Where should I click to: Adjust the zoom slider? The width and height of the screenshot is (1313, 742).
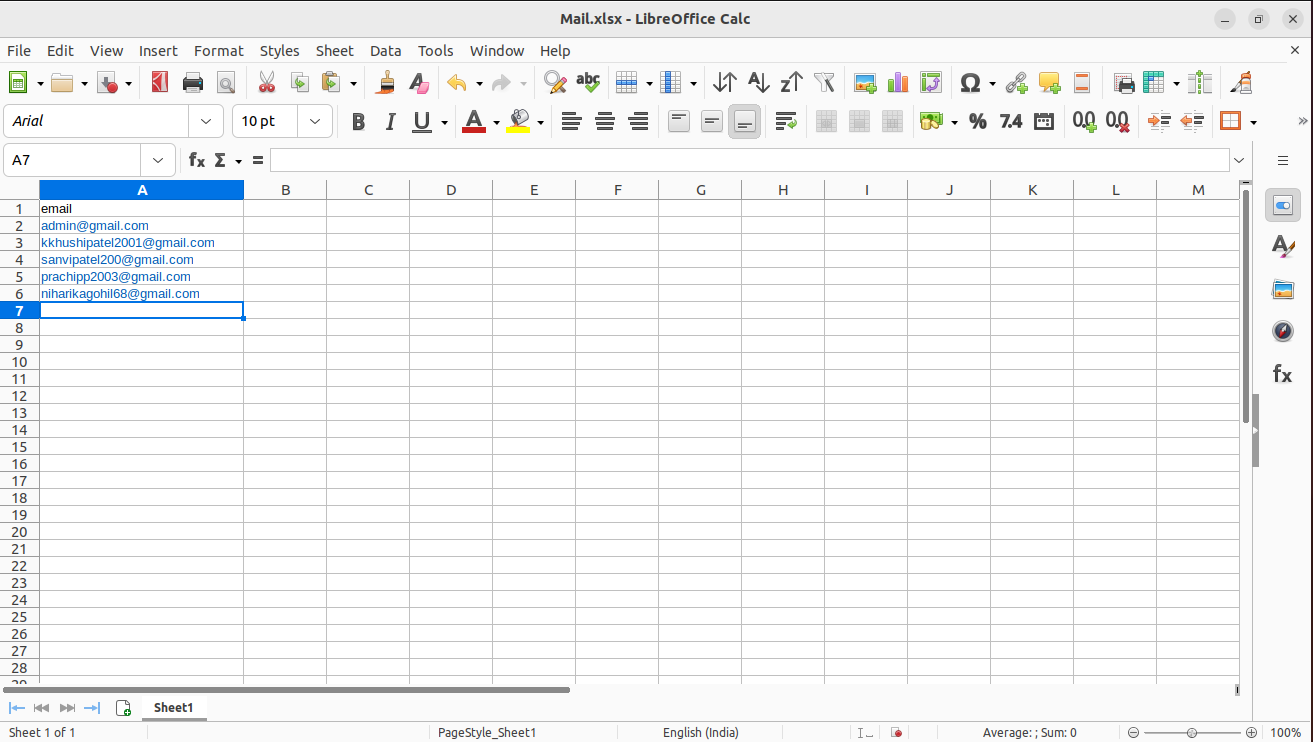tap(1194, 732)
